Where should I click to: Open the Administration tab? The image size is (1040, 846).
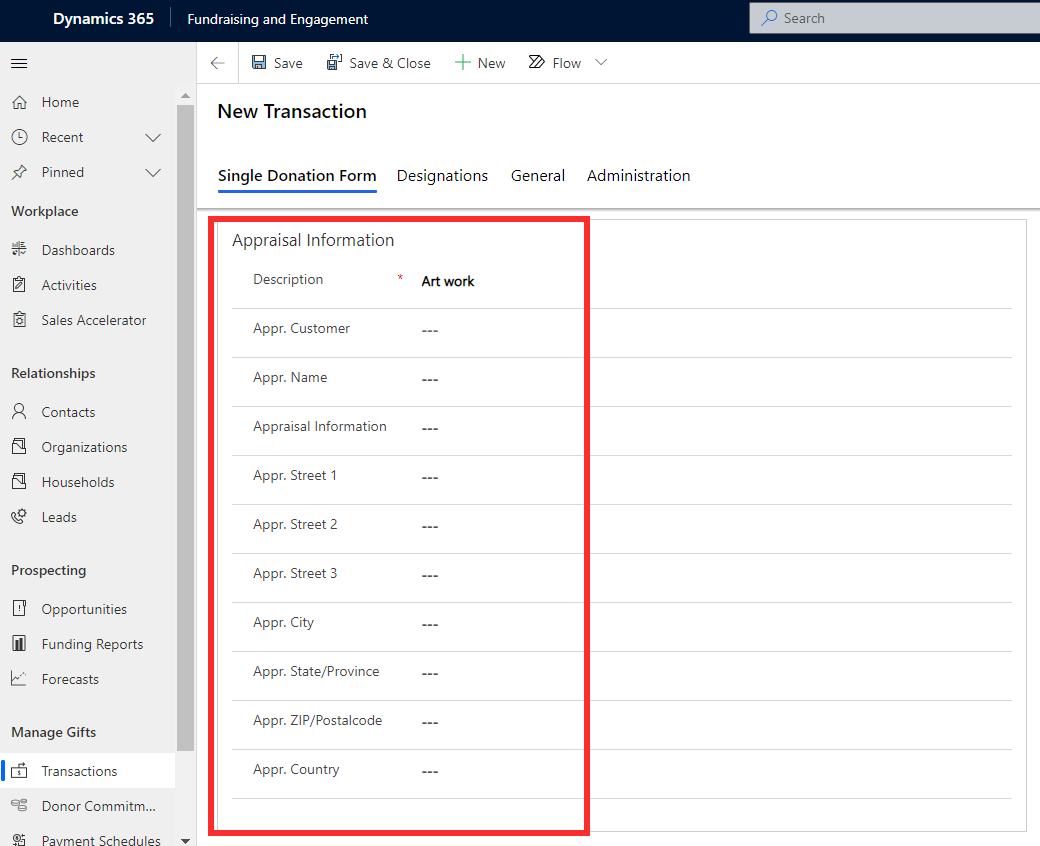tap(639, 176)
